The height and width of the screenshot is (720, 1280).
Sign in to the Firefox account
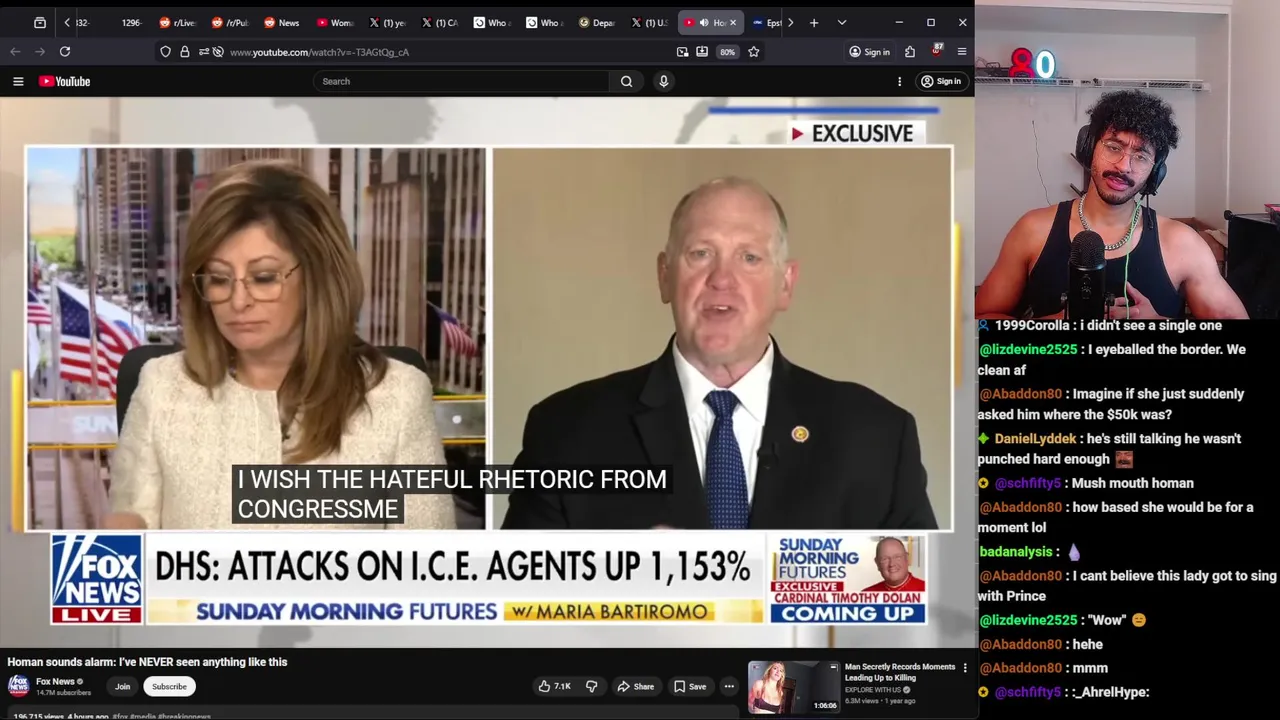(x=869, y=52)
